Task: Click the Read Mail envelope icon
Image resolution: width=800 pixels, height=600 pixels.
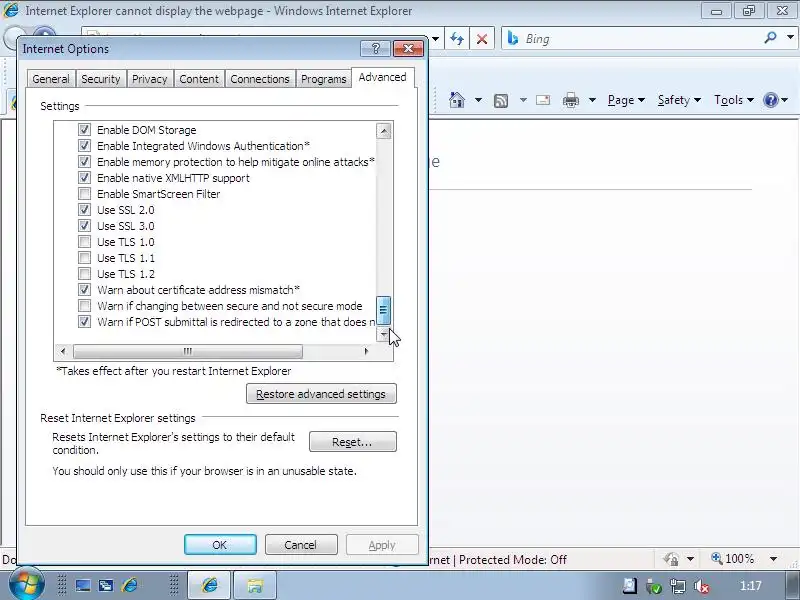Action: click(x=543, y=100)
